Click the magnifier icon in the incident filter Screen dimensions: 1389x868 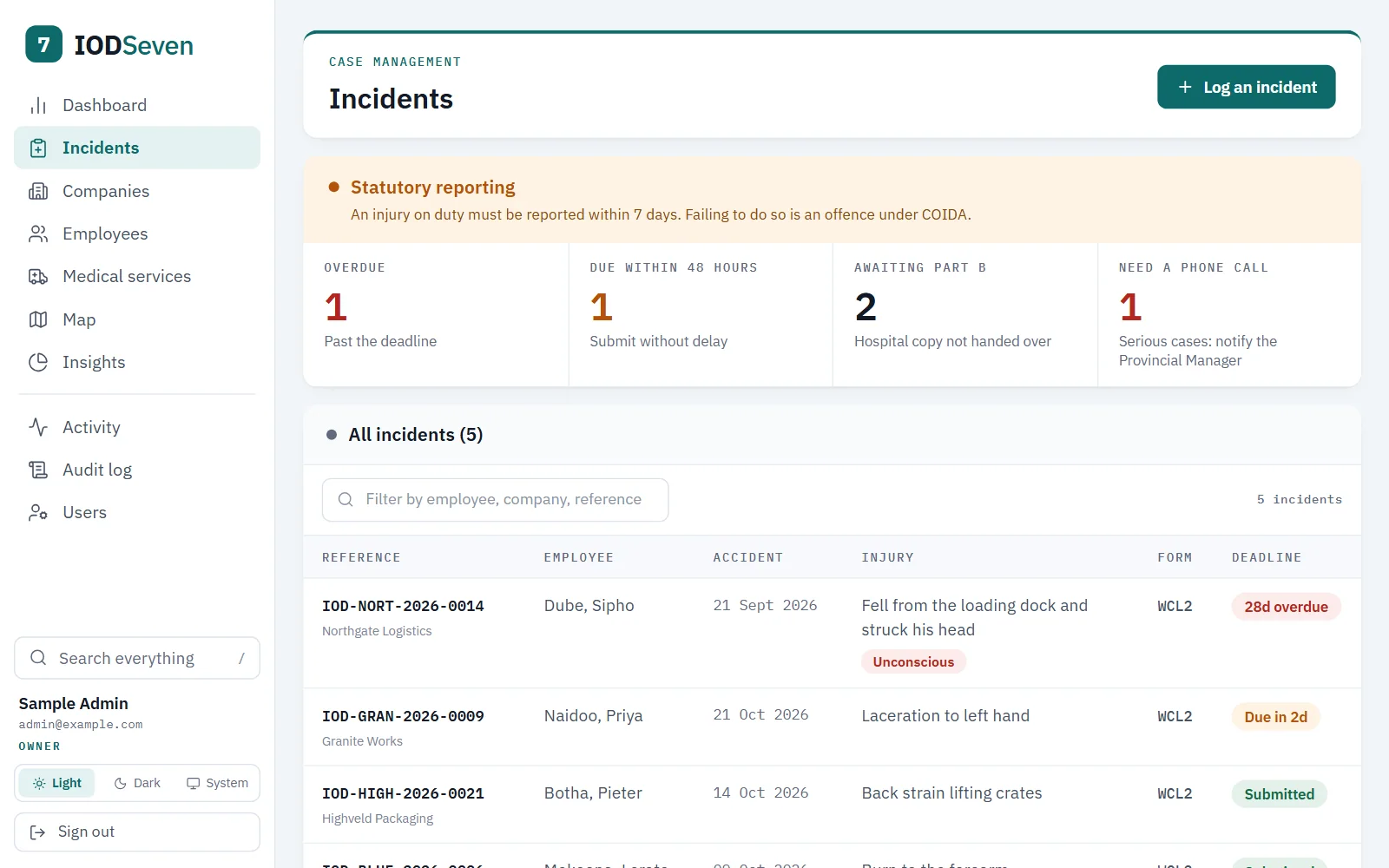(346, 499)
